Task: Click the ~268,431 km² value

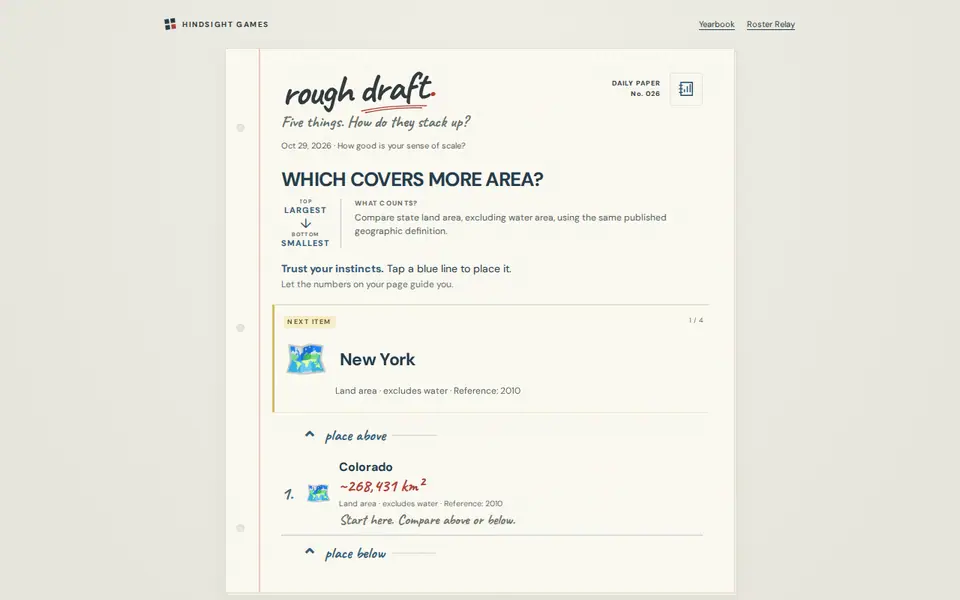Action: click(383, 486)
